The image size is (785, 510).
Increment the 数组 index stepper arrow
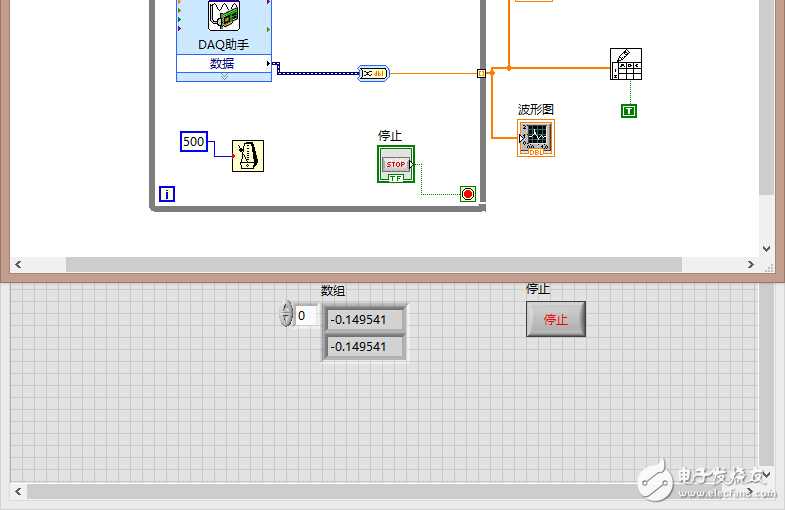286,307
